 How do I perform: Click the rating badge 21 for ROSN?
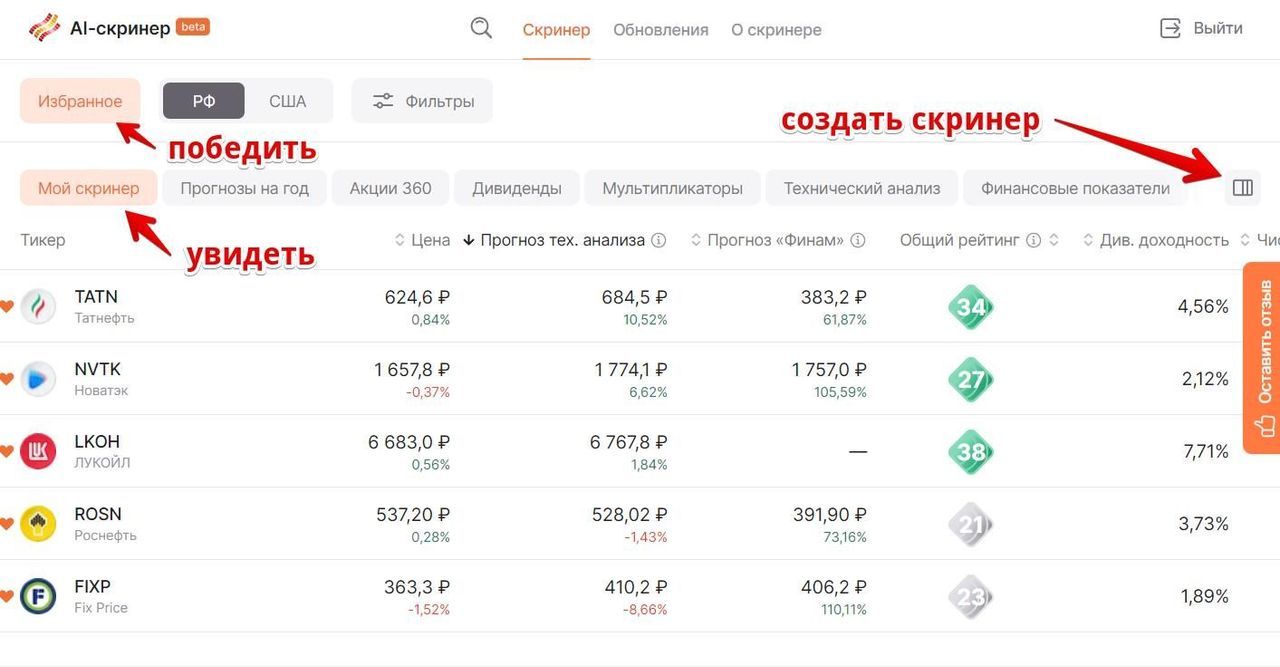pos(971,524)
